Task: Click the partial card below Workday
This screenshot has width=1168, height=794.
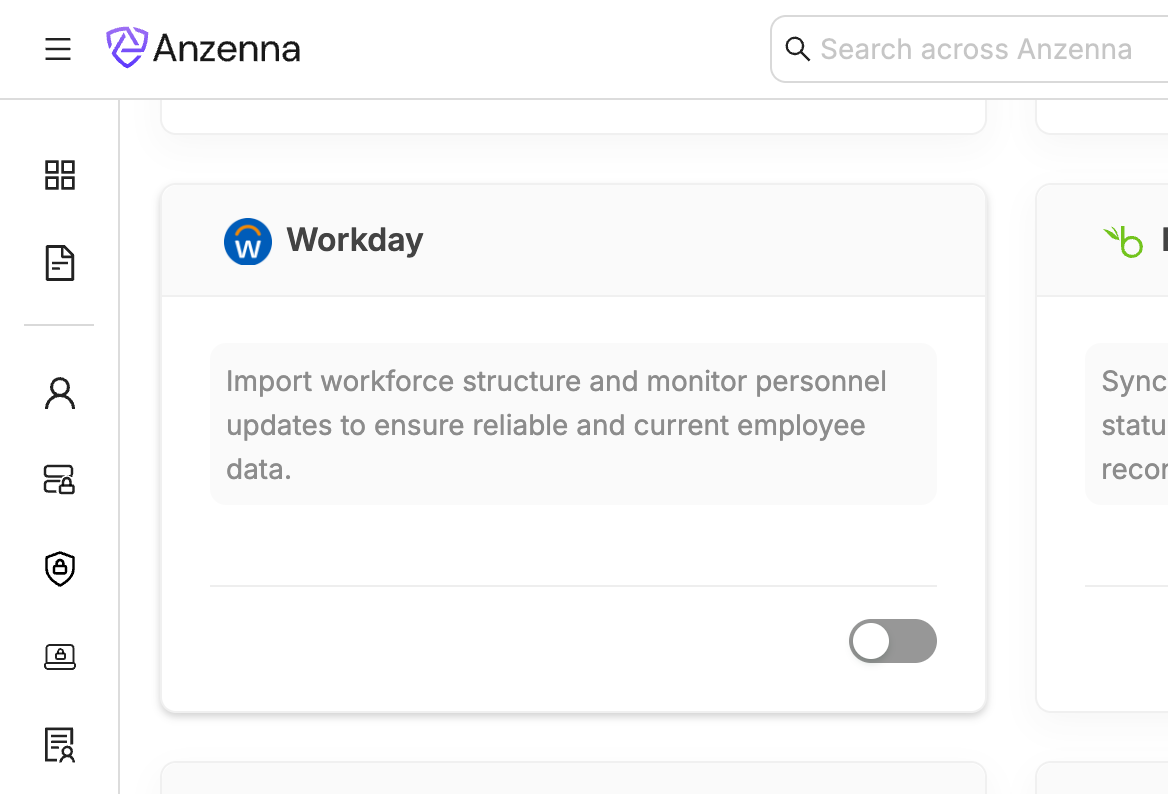Action: 573,778
